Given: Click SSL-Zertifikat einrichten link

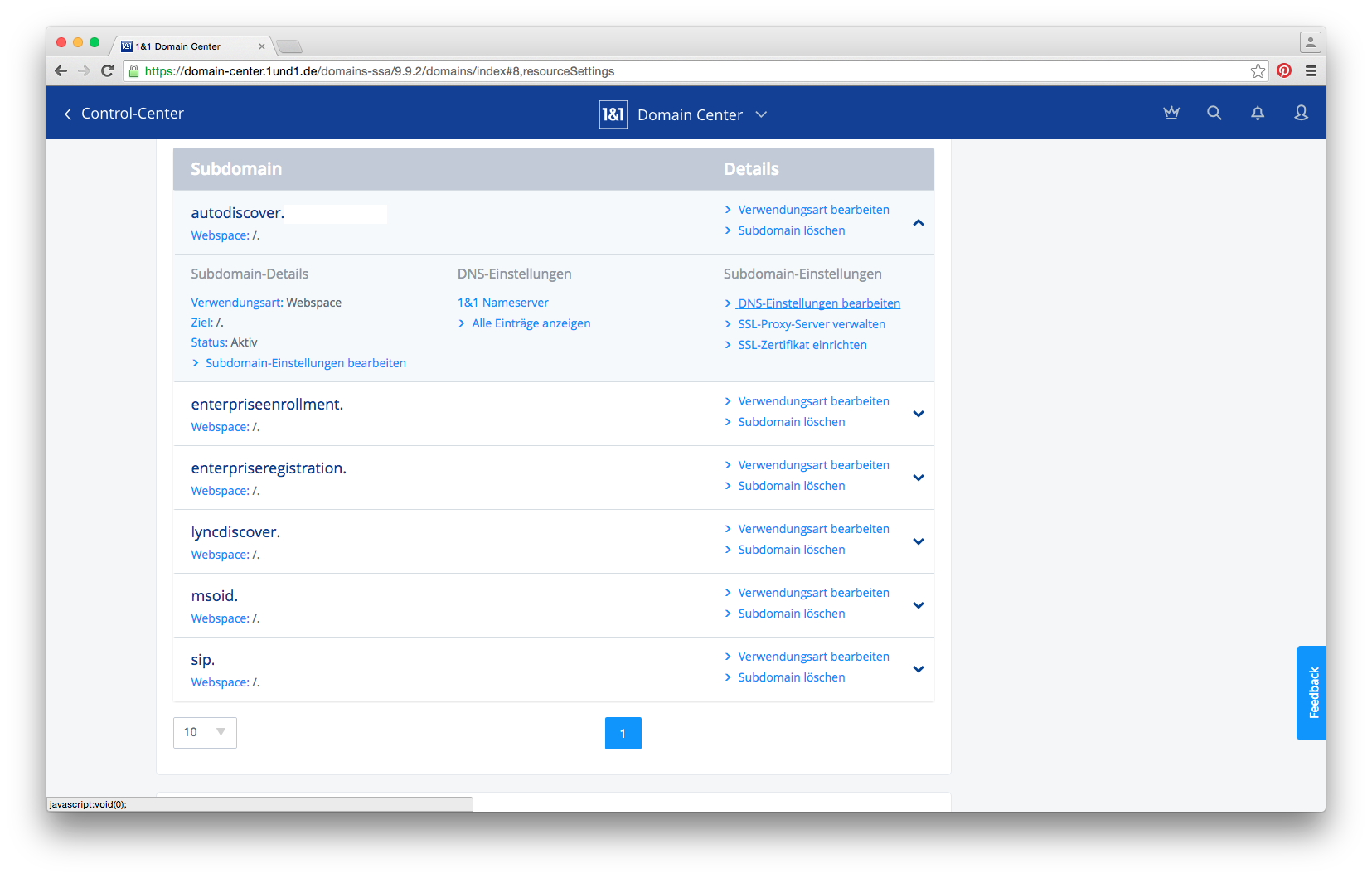Looking at the screenshot, I should (802, 345).
